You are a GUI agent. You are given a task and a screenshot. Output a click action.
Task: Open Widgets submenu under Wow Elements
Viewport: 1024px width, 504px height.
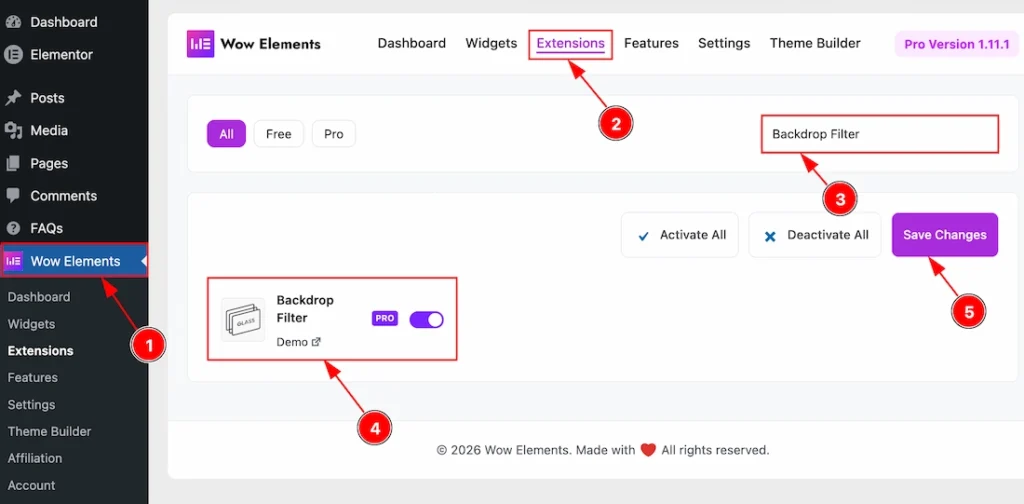pos(31,324)
